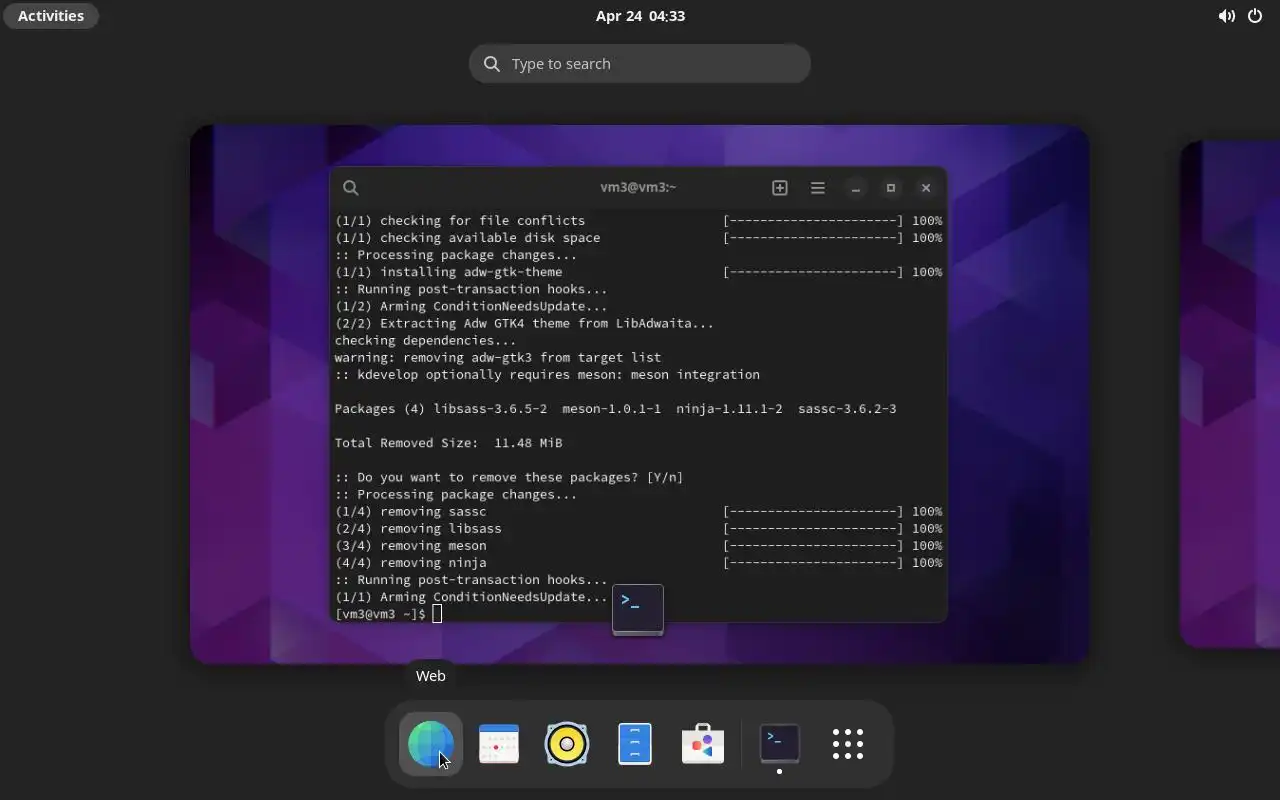Click the 'Extracting Adw GTK4 theme from LibAdwaita' line

click(524, 324)
